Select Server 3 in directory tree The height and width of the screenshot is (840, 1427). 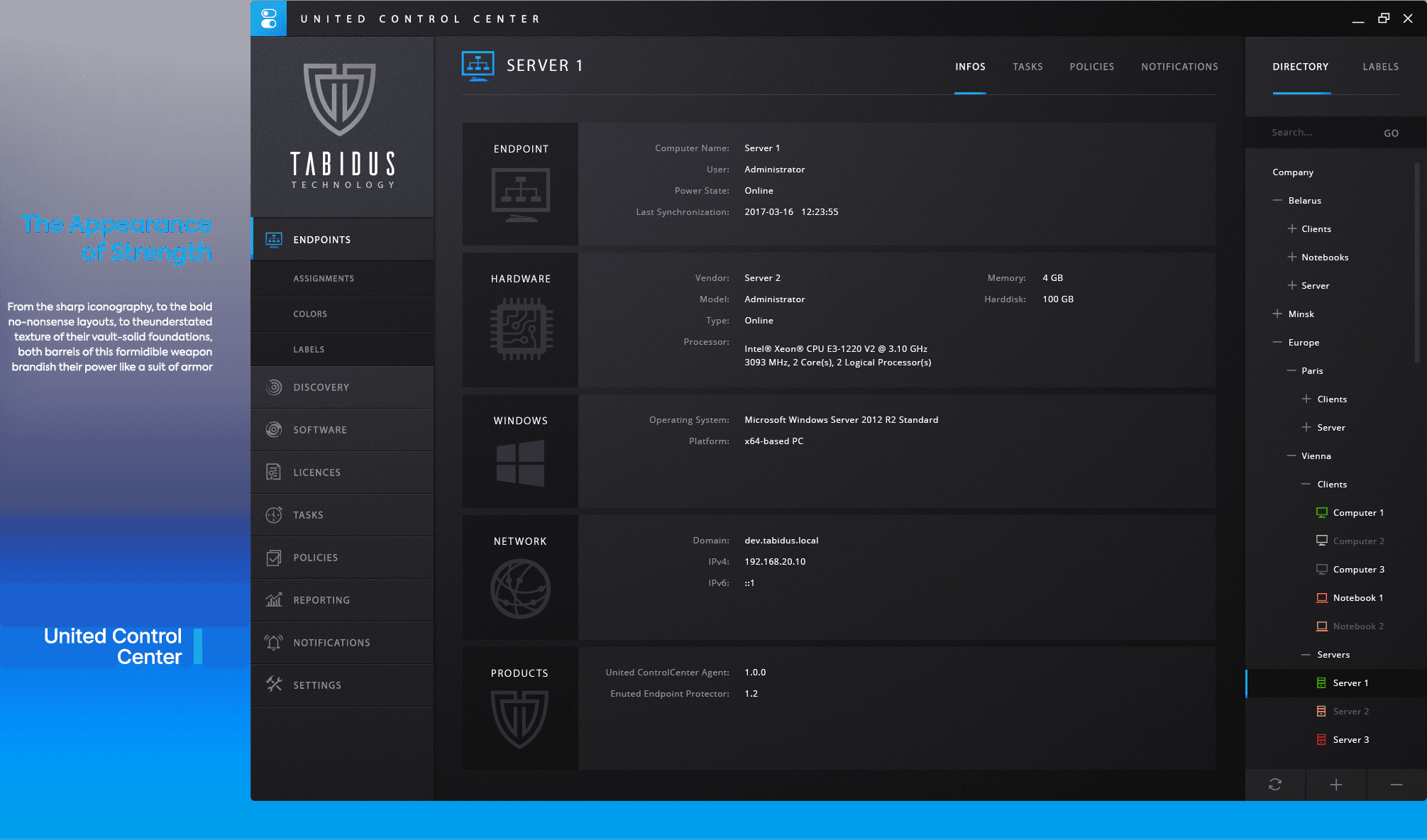(x=1350, y=740)
